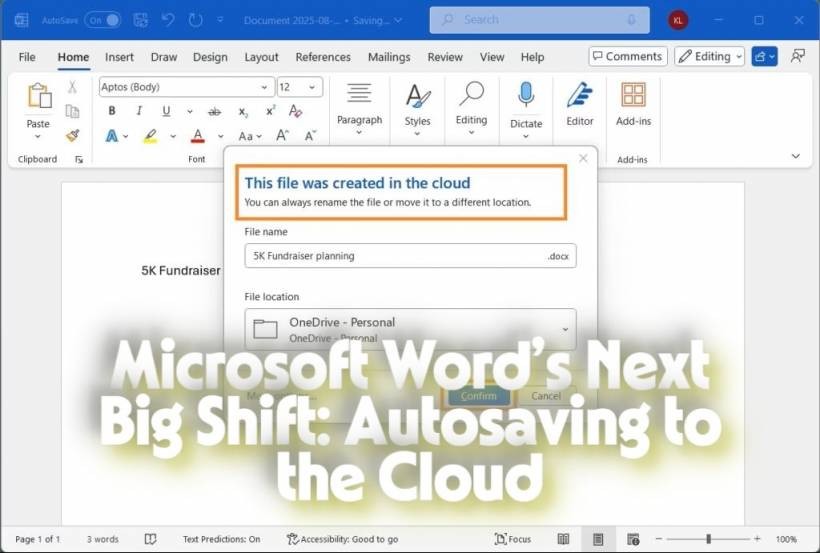Switch to the Layout tab
The image size is (820, 553).
(261, 57)
